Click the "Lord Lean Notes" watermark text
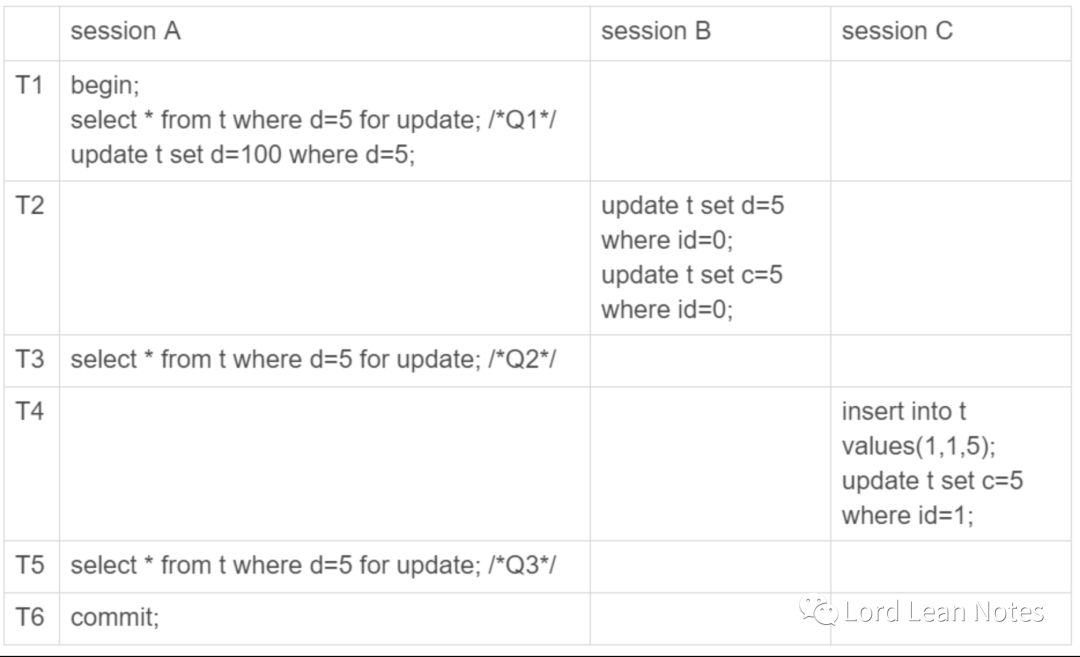 [x=943, y=612]
